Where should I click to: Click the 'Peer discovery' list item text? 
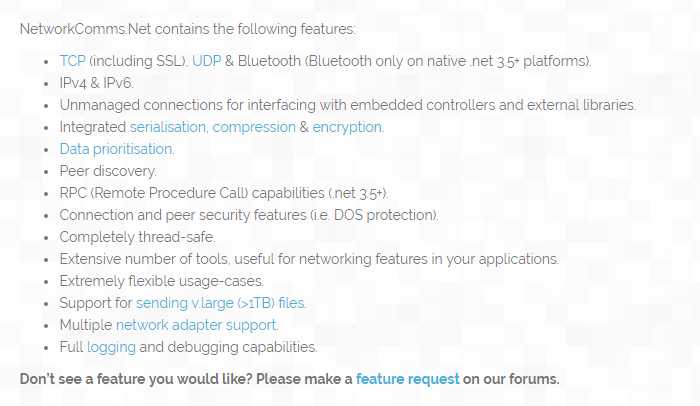point(108,171)
